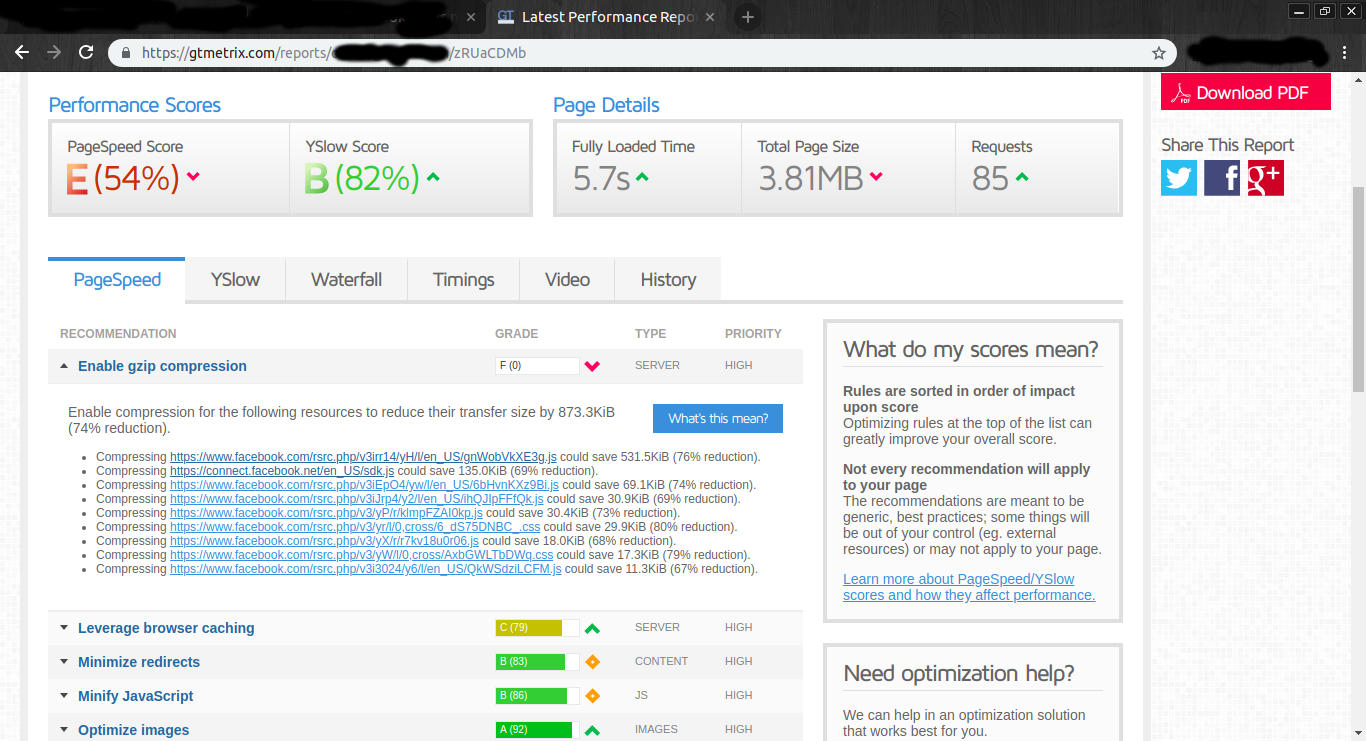Viewport: 1366px width, 741px height.
Task: Share report on Twitter icon
Action: (x=1179, y=178)
